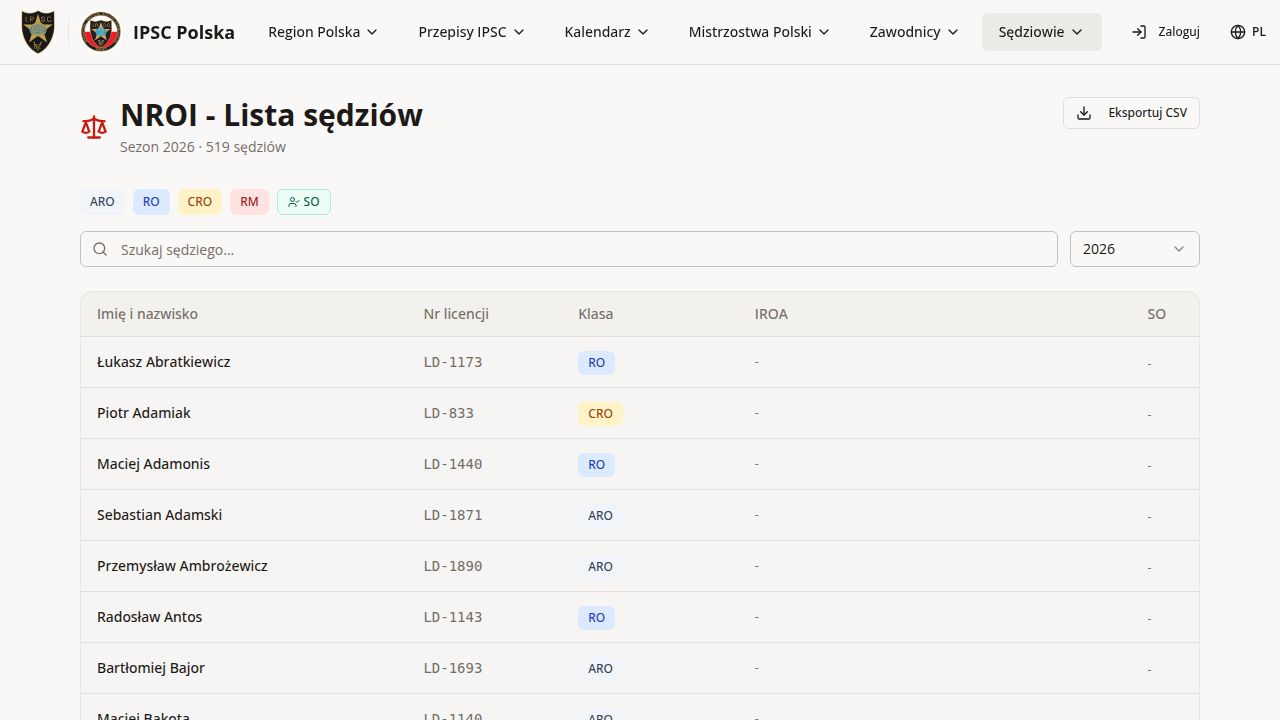Open the Mistrzostwa Polski menu
This screenshot has height=720, width=1280.
(x=760, y=32)
